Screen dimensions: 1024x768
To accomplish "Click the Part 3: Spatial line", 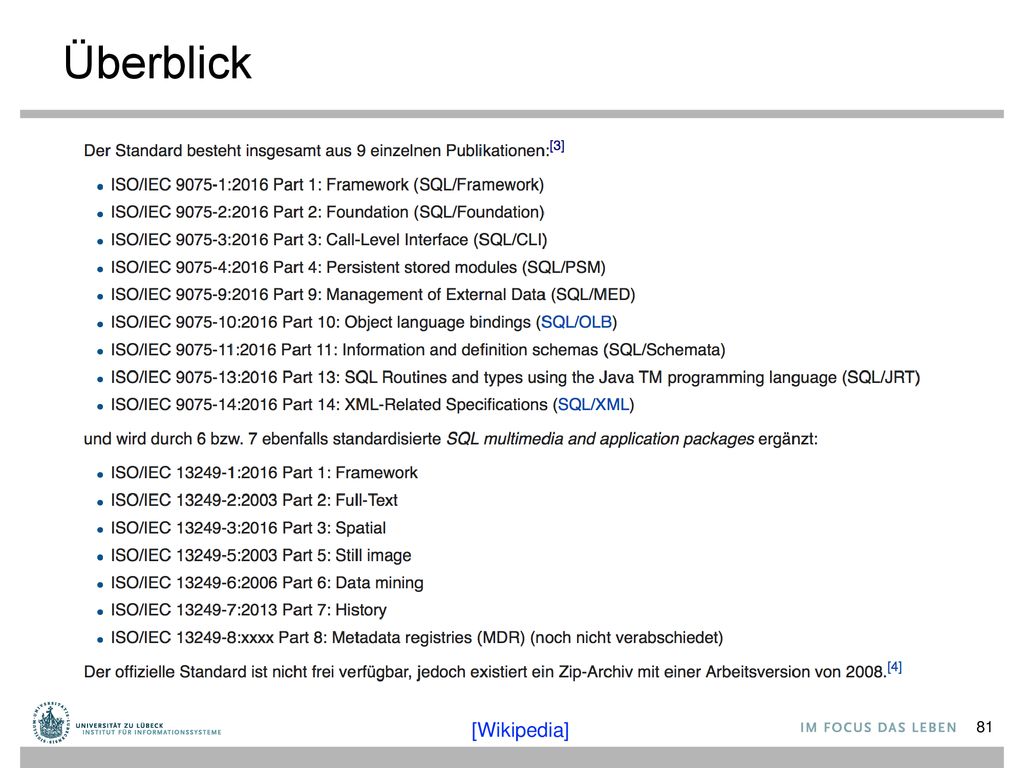I will click(248, 528).
